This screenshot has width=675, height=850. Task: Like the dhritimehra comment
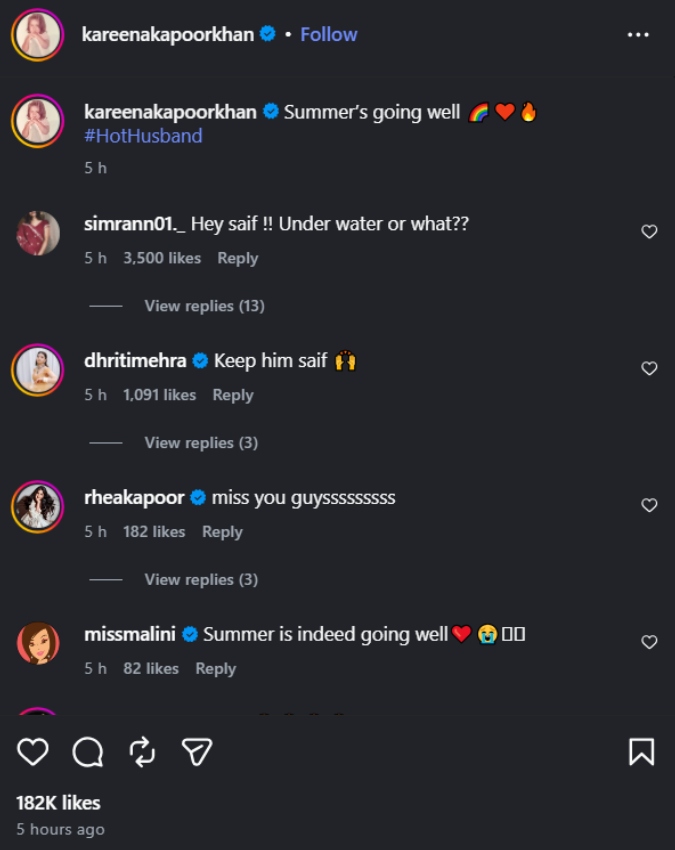[x=649, y=368]
